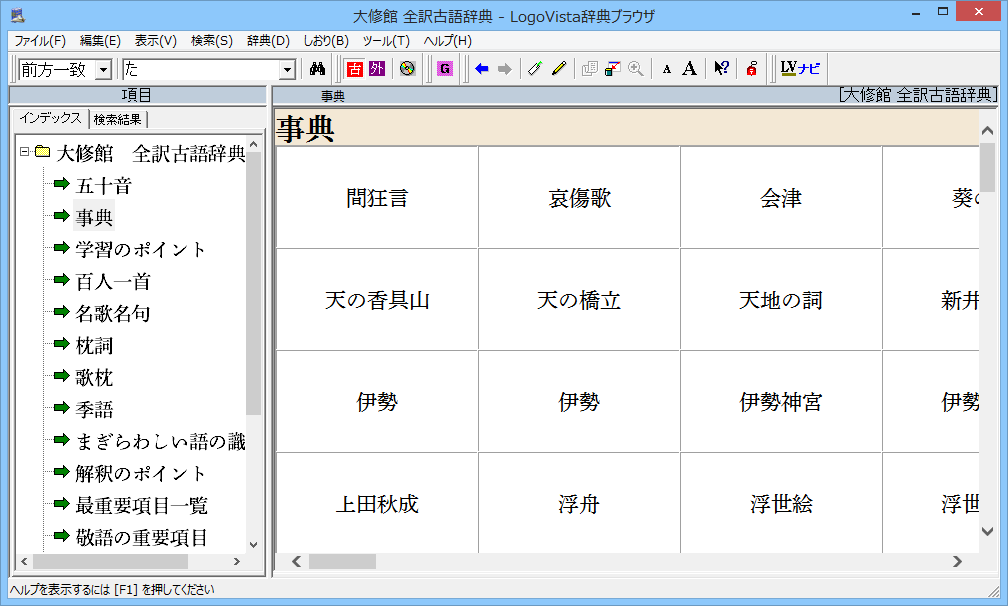Select 敬語の重要項目 in the tree

pyautogui.click(x=141, y=537)
